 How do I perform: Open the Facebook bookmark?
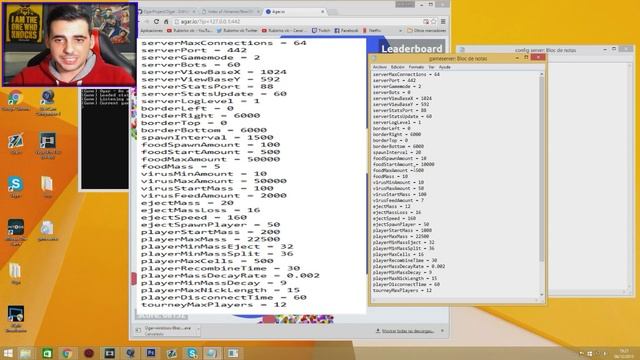346,31
